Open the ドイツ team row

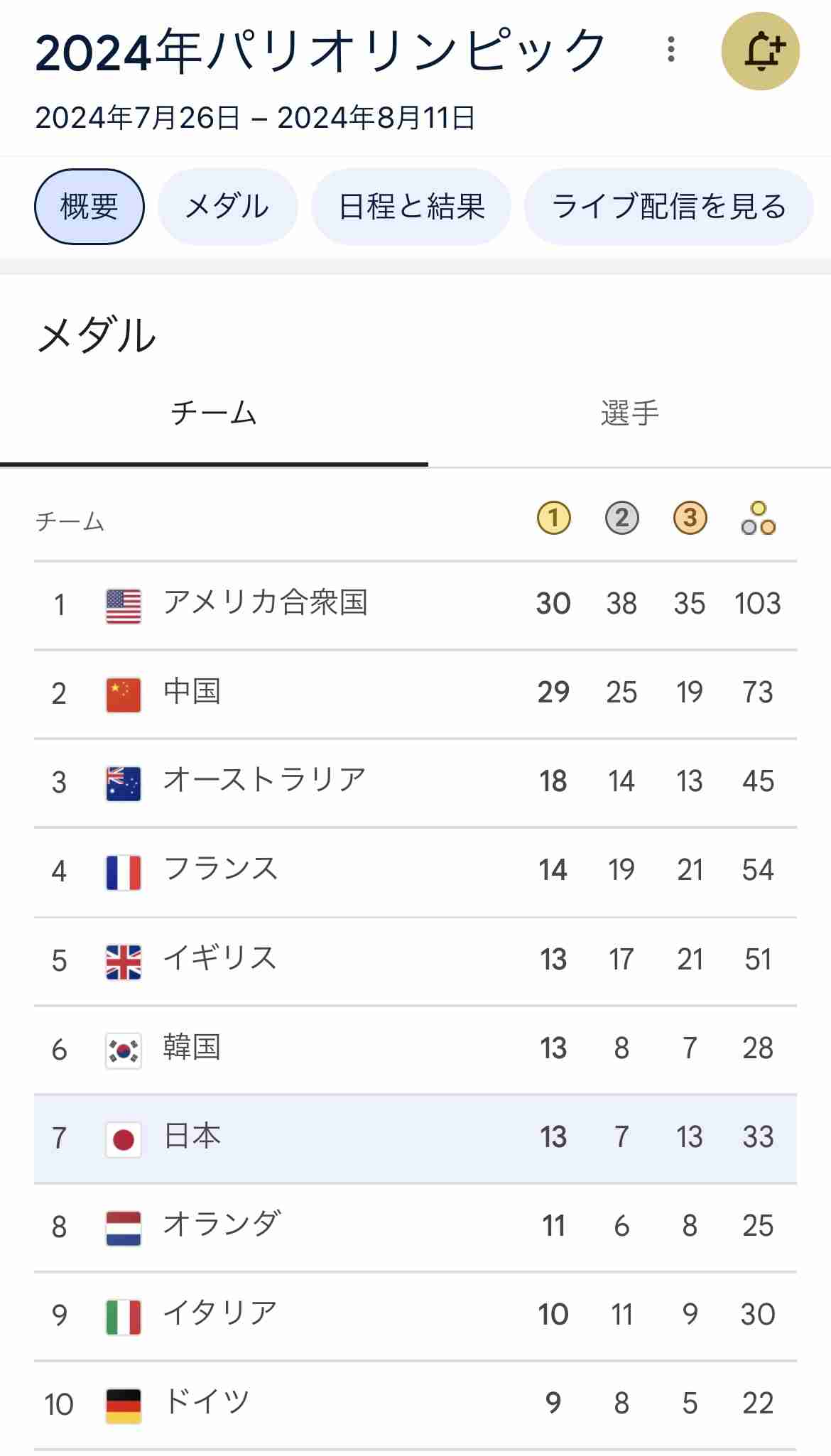[415, 1405]
